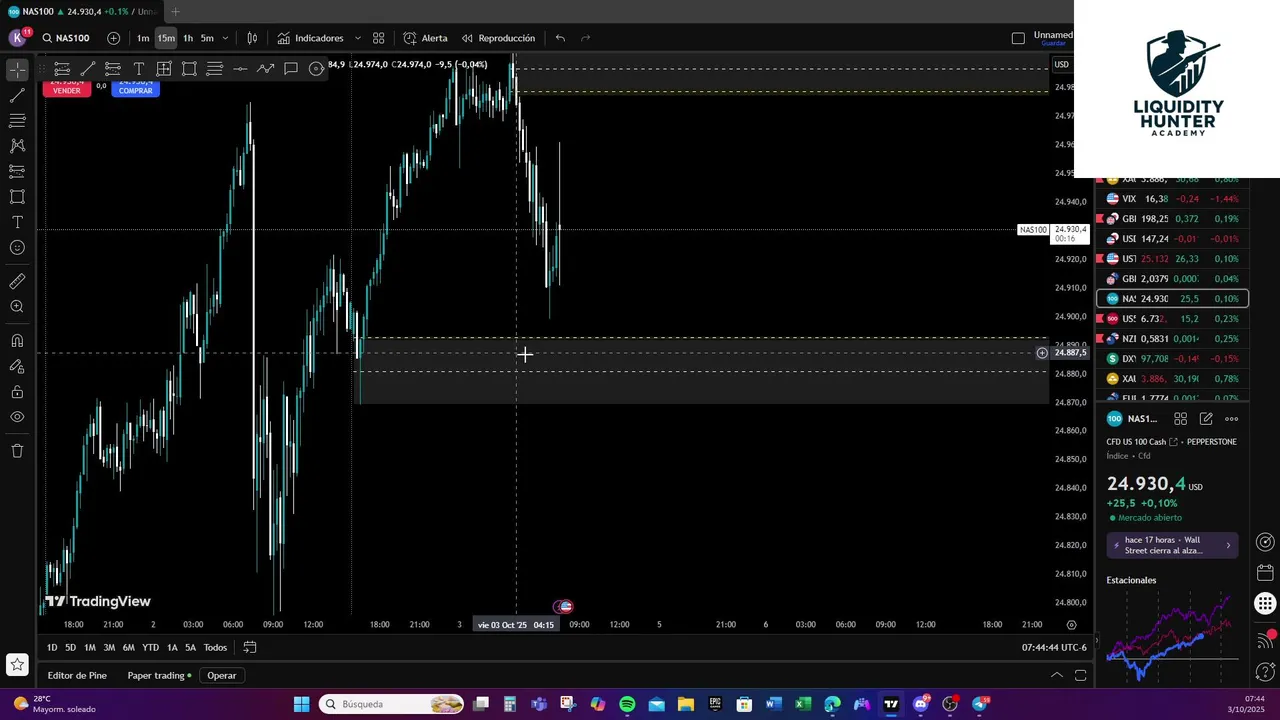Open the Editor de Pine tab

77,675
